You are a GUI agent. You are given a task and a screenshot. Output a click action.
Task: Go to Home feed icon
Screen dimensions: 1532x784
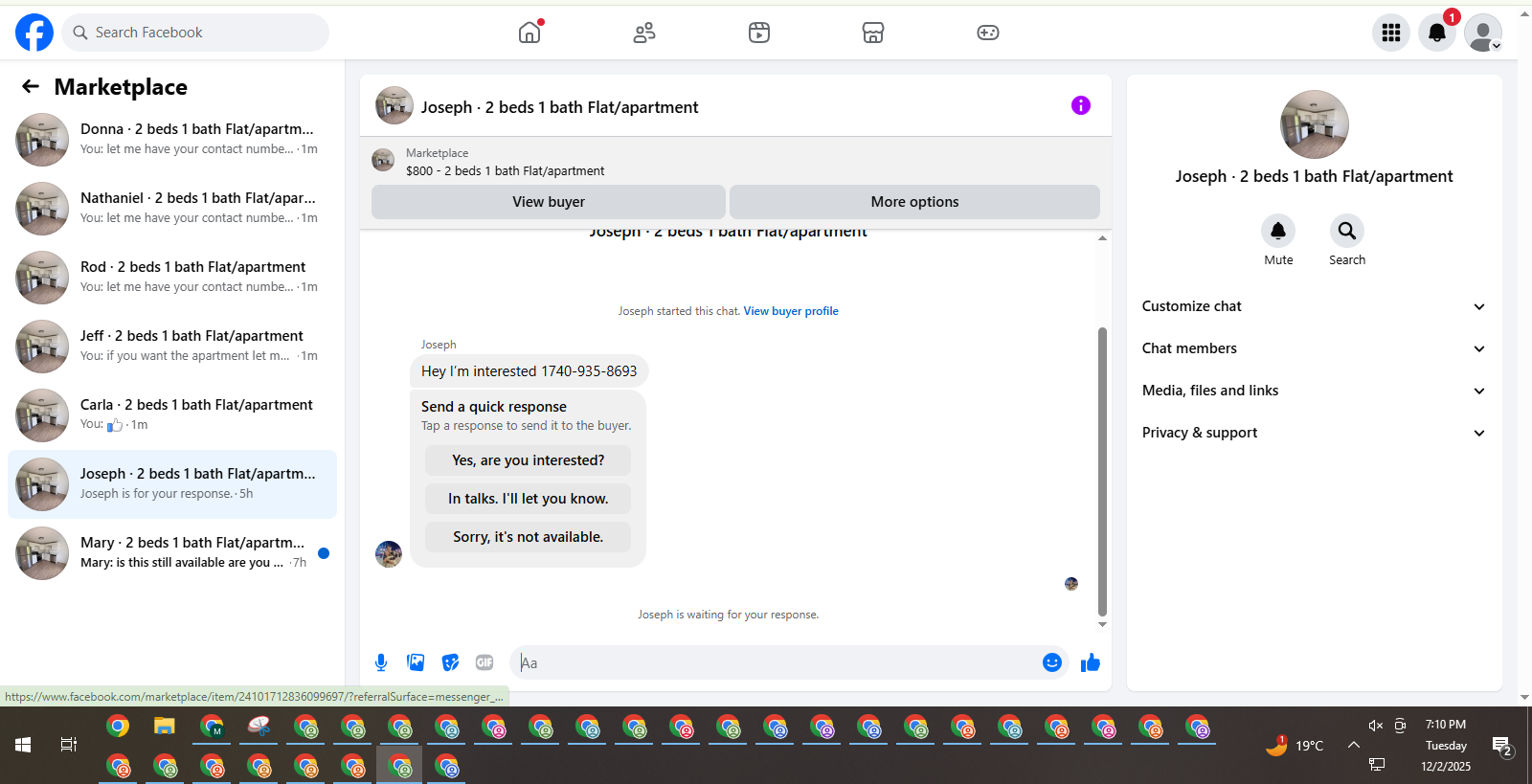point(529,33)
